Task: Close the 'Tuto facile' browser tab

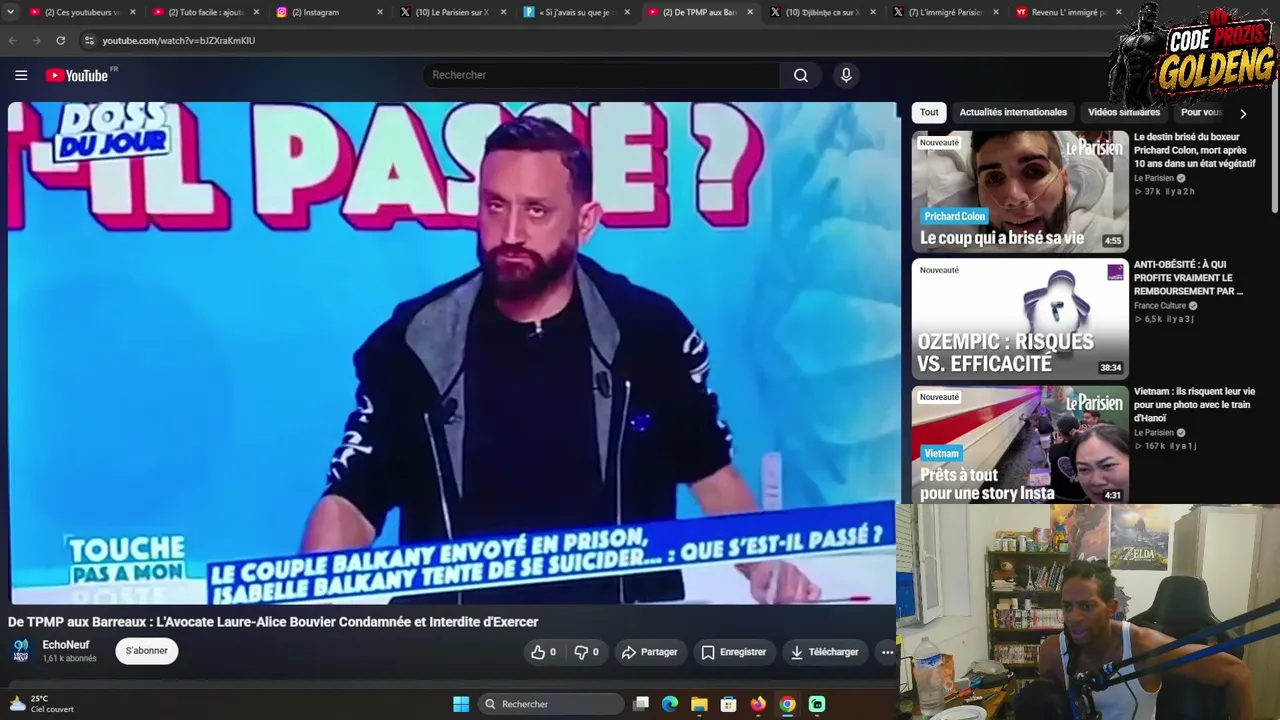Action: [256, 12]
